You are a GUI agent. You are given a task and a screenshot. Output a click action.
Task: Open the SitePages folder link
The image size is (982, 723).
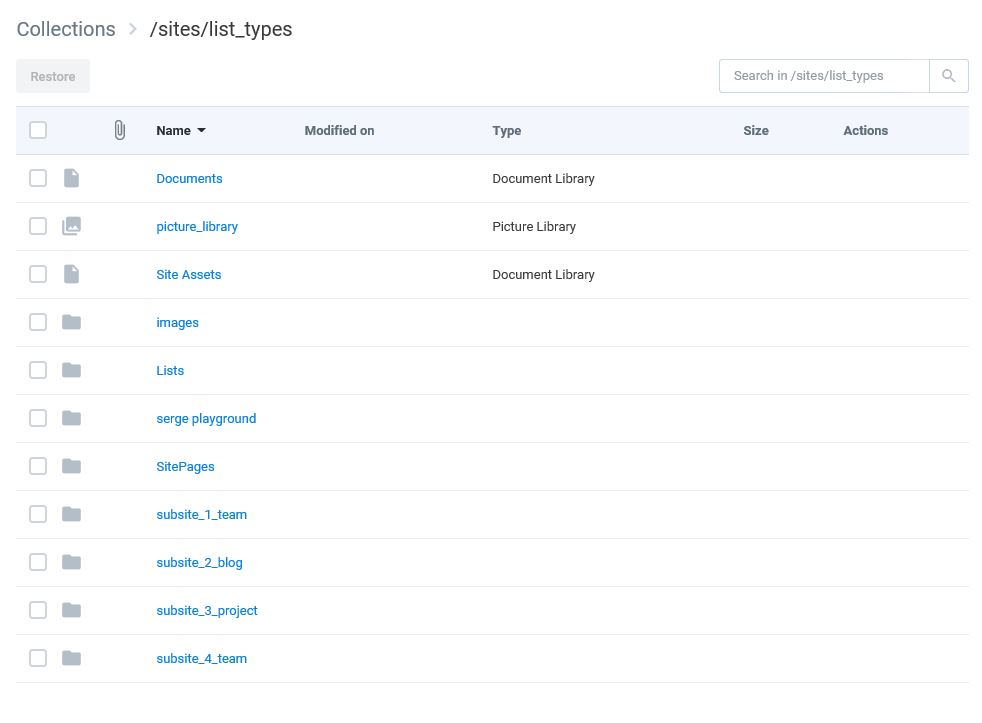click(x=185, y=467)
